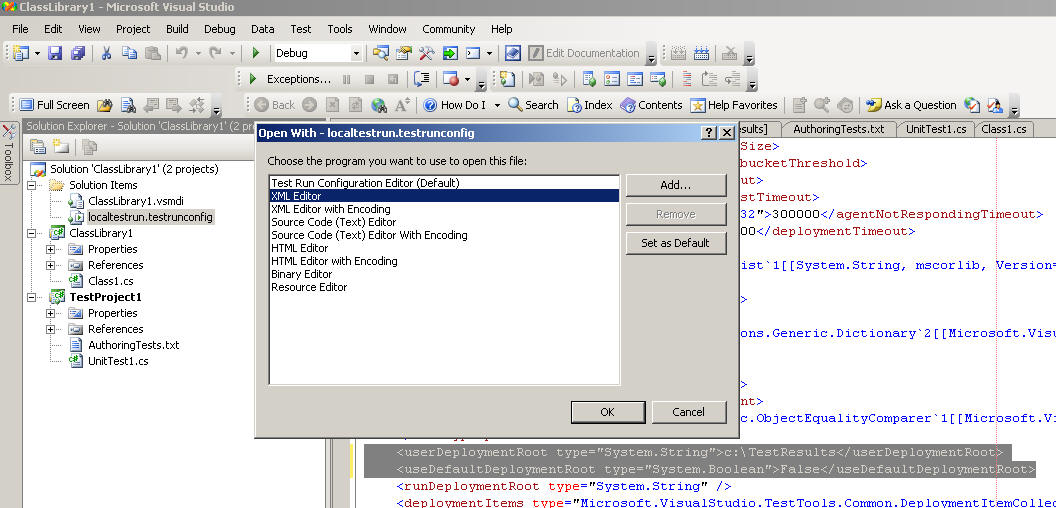1056x508 pixels.
Task: Open Help Contents from the toolbar
Action: [x=651, y=105]
